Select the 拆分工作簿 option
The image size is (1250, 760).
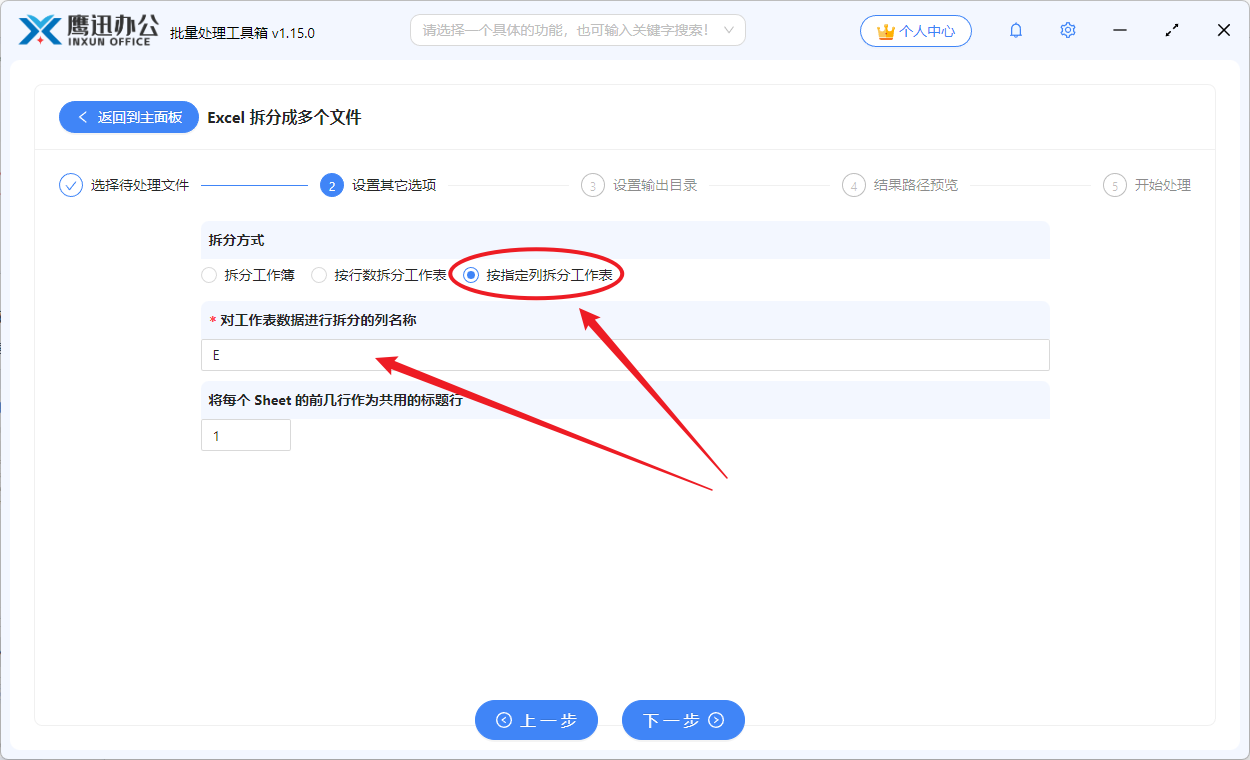209,274
